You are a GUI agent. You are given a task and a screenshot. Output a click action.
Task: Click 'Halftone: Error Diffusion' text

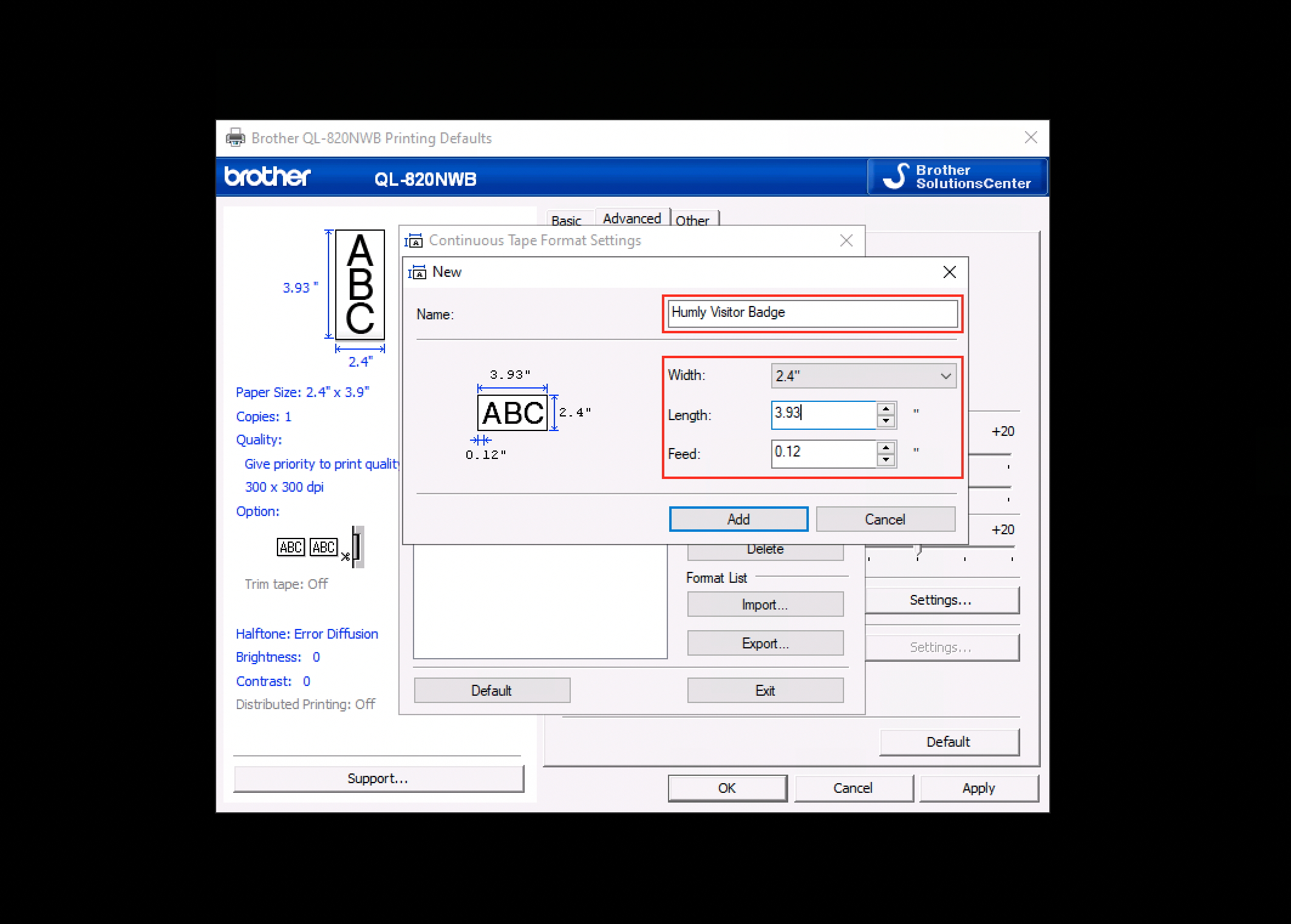307,634
